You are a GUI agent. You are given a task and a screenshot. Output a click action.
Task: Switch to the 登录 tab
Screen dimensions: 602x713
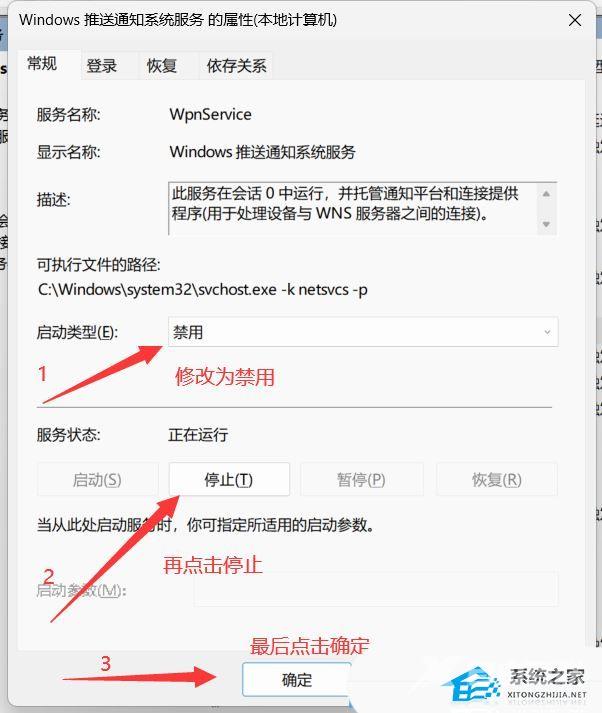tap(101, 66)
